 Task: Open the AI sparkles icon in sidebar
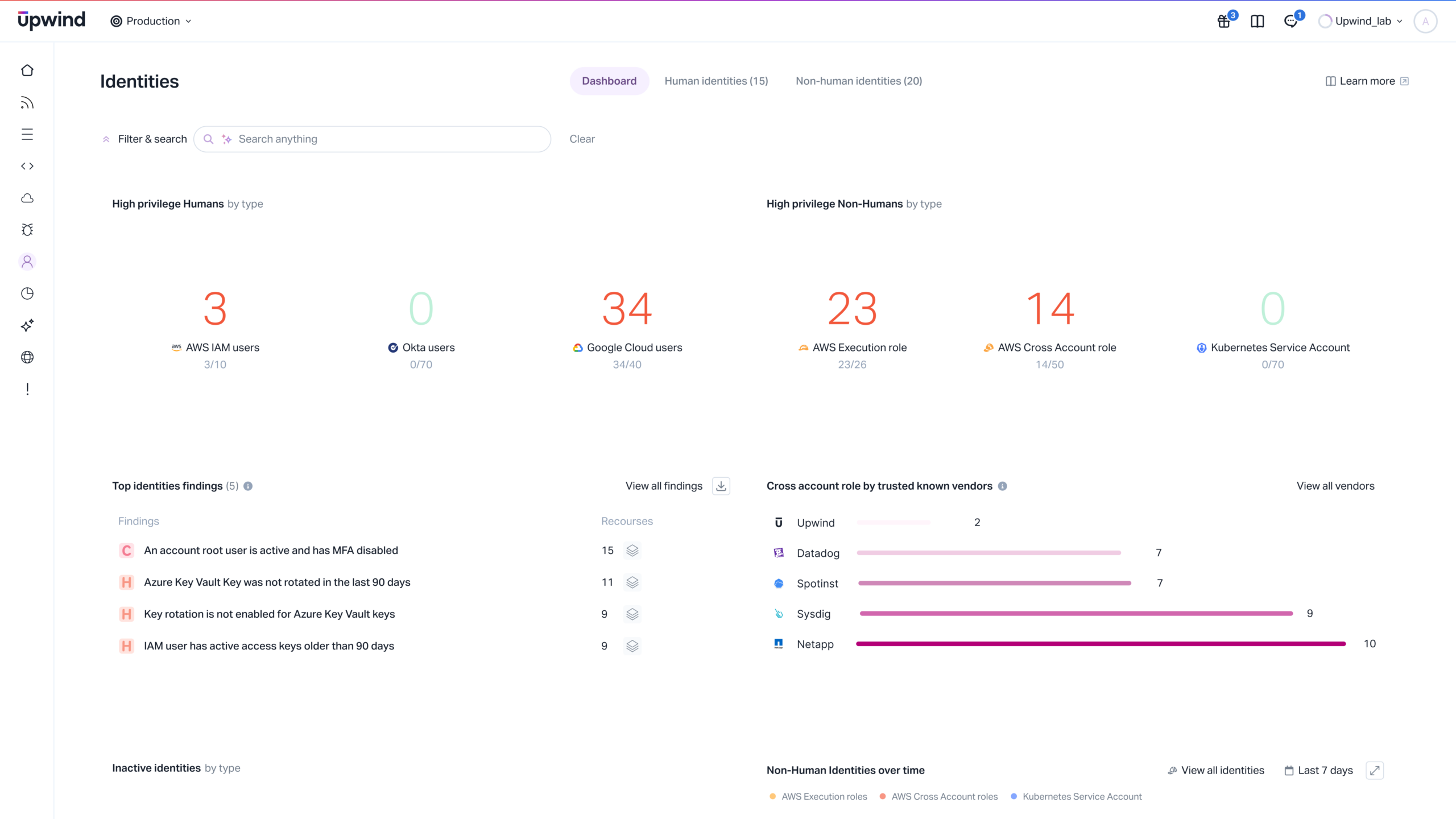coord(27,325)
